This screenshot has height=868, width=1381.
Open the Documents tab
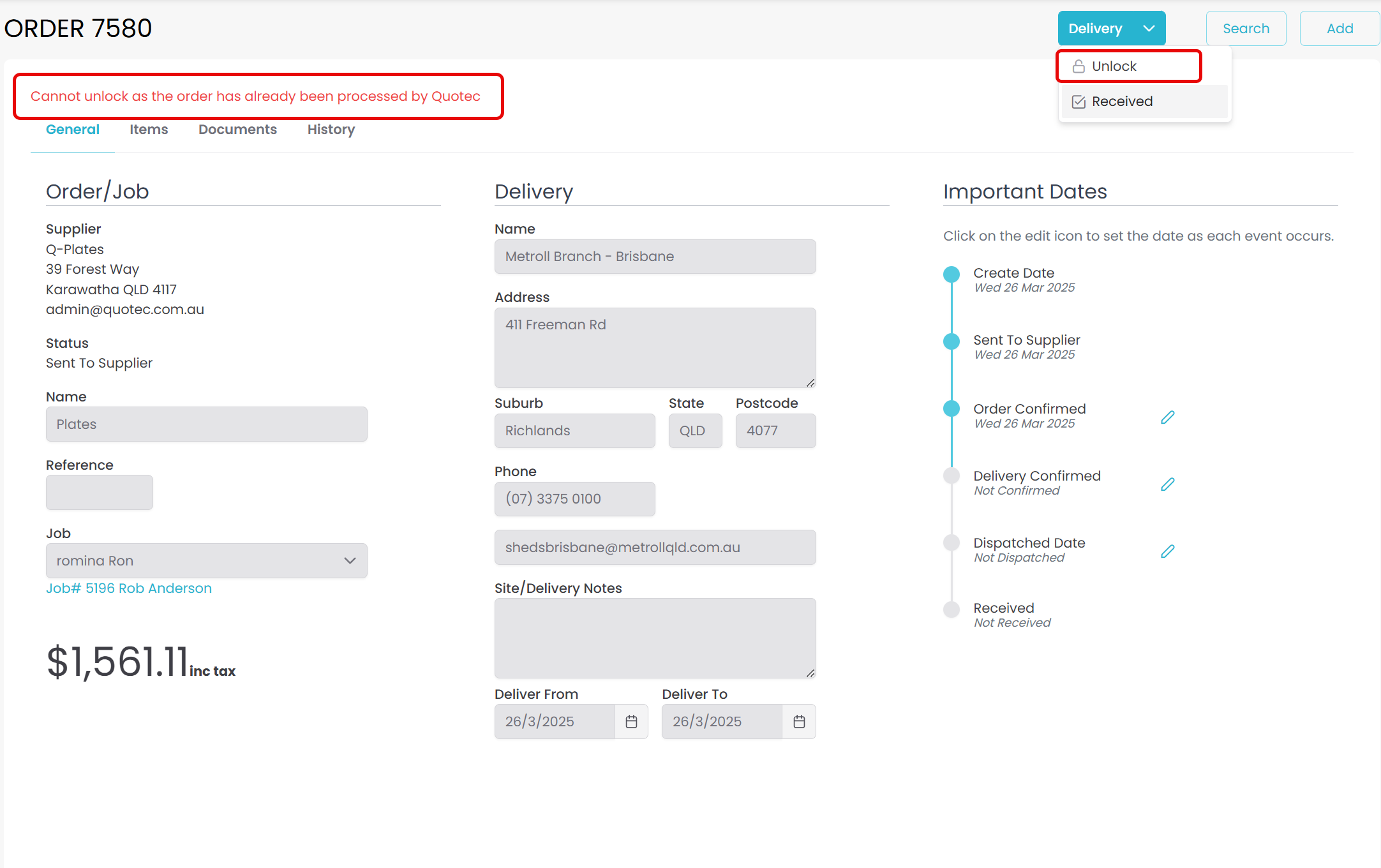(237, 130)
